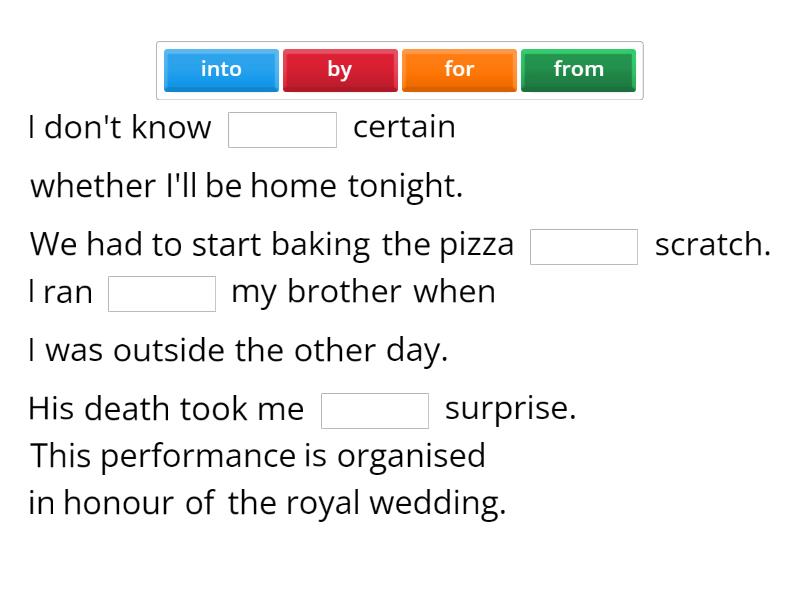
Task: Drop 'for' into the 'certain' sentence gap
Action: coord(283,129)
